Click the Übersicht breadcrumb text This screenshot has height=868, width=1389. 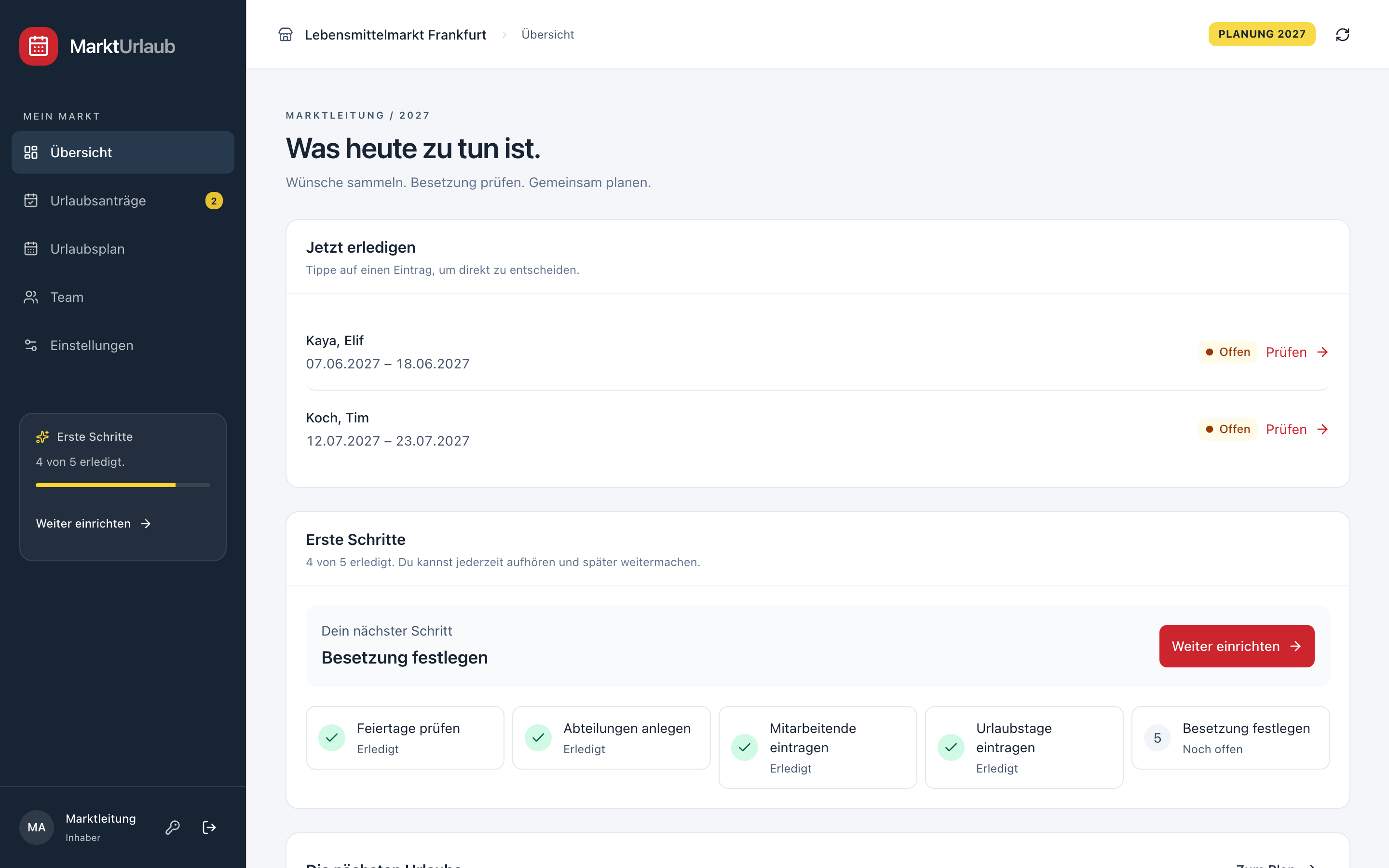coord(547,34)
